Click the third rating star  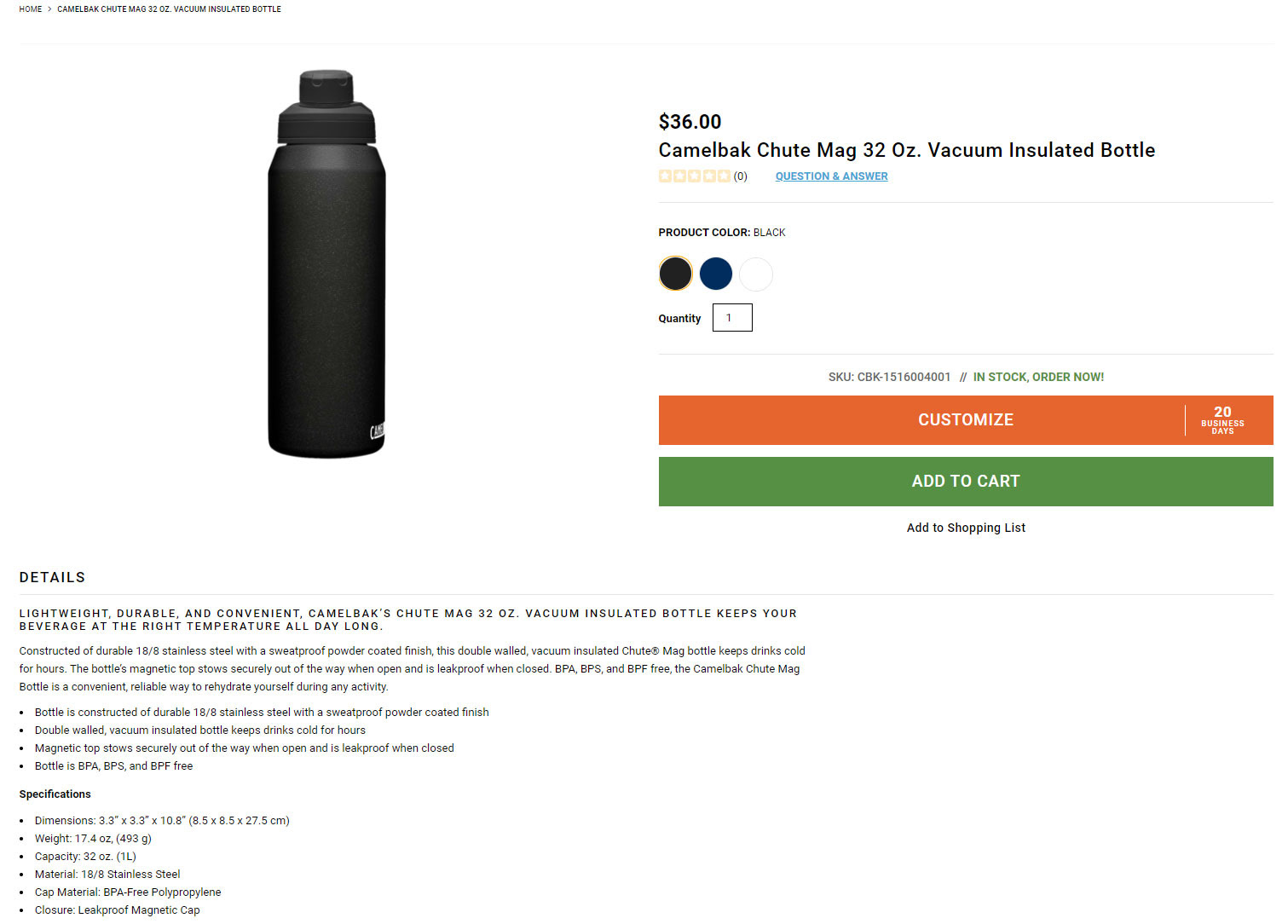[695, 176]
